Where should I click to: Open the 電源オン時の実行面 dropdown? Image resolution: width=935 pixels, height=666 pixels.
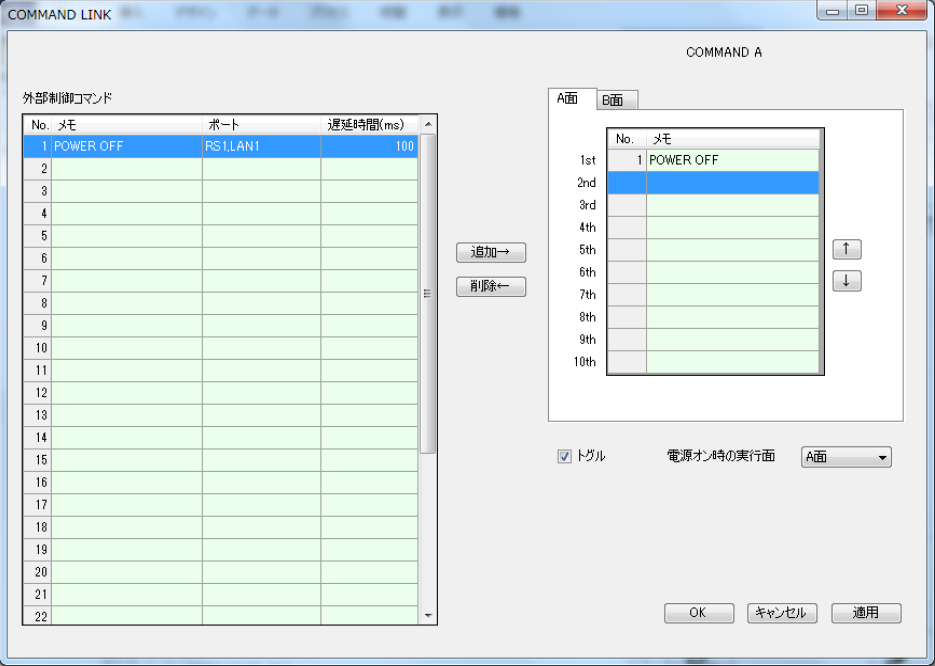[846, 457]
